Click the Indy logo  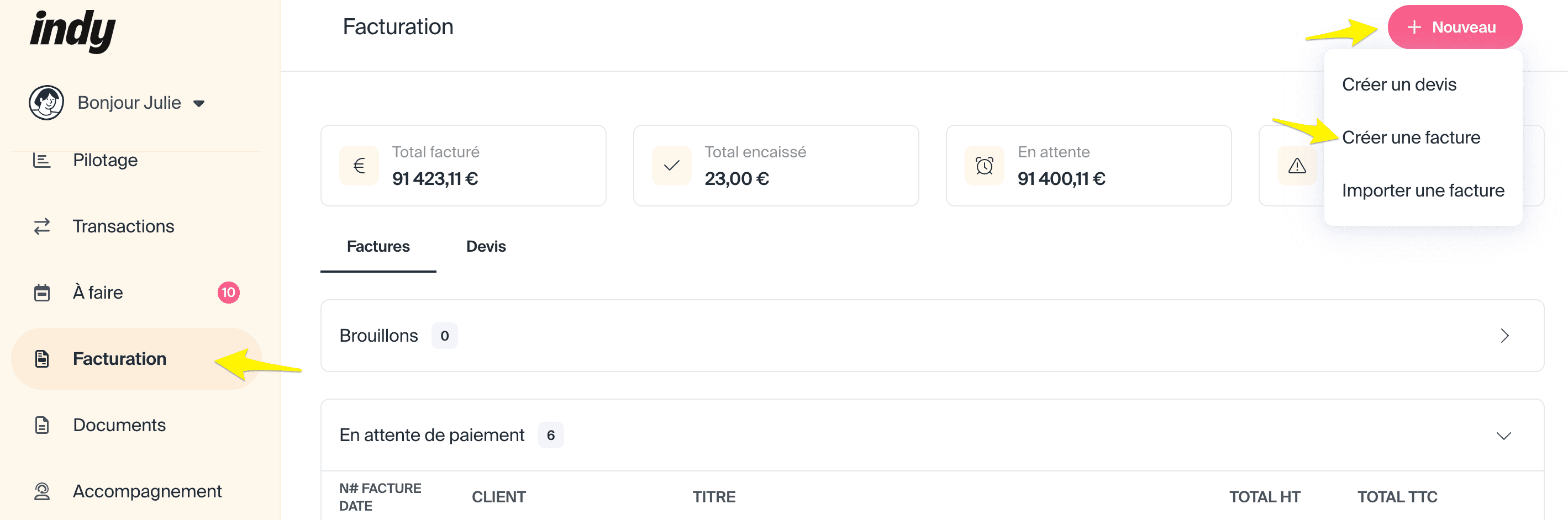point(72,30)
